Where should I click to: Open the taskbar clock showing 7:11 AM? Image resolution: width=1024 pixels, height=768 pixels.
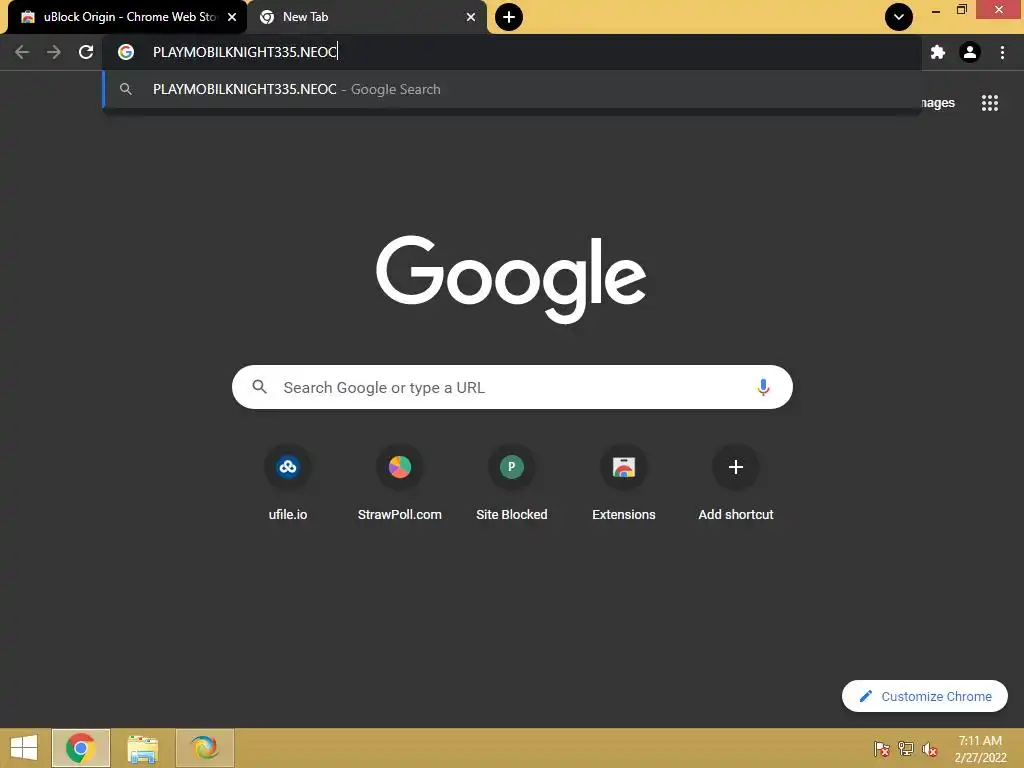(x=980, y=748)
